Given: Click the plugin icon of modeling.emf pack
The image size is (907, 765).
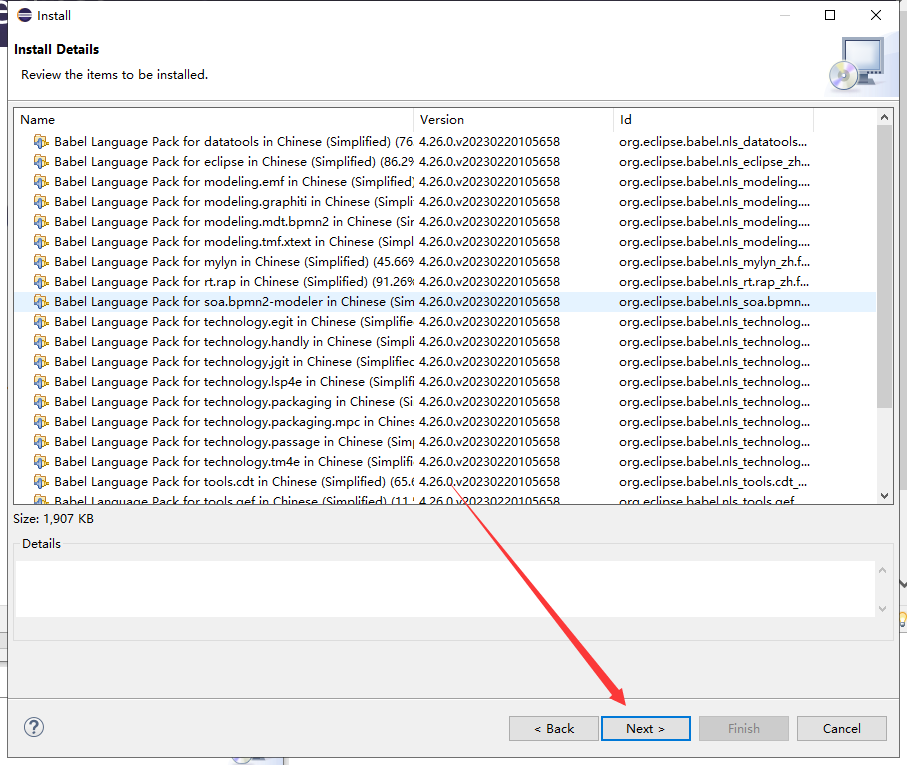Looking at the screenshot, I should [x=41, y=182].
